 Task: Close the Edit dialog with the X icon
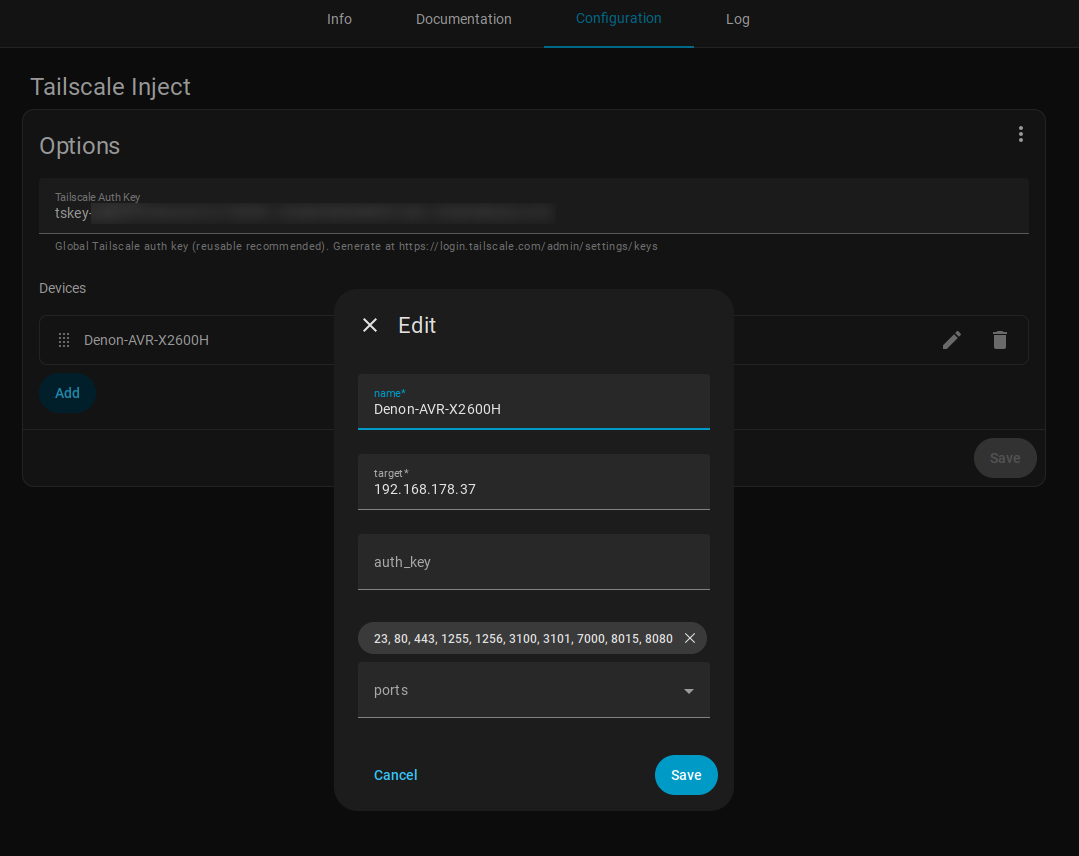pos(370,325)
